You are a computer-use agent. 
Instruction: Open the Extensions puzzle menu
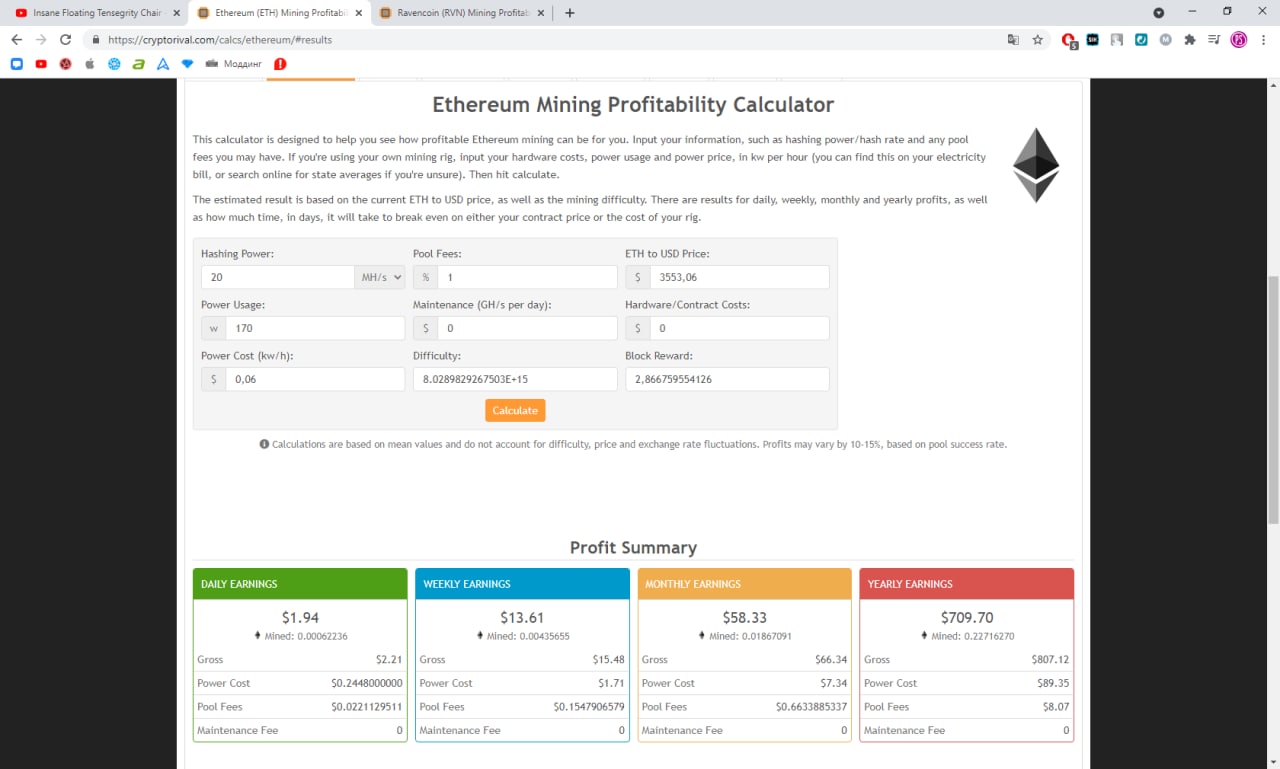[x=1190, y=40]
